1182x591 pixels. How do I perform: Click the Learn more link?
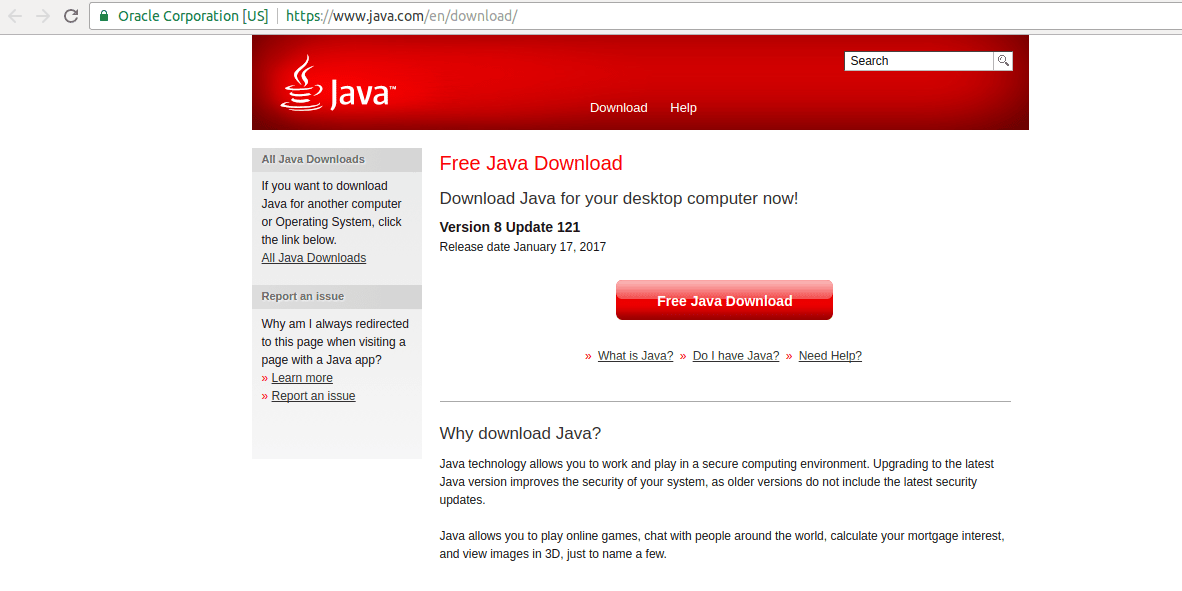(x=302, y=378)
